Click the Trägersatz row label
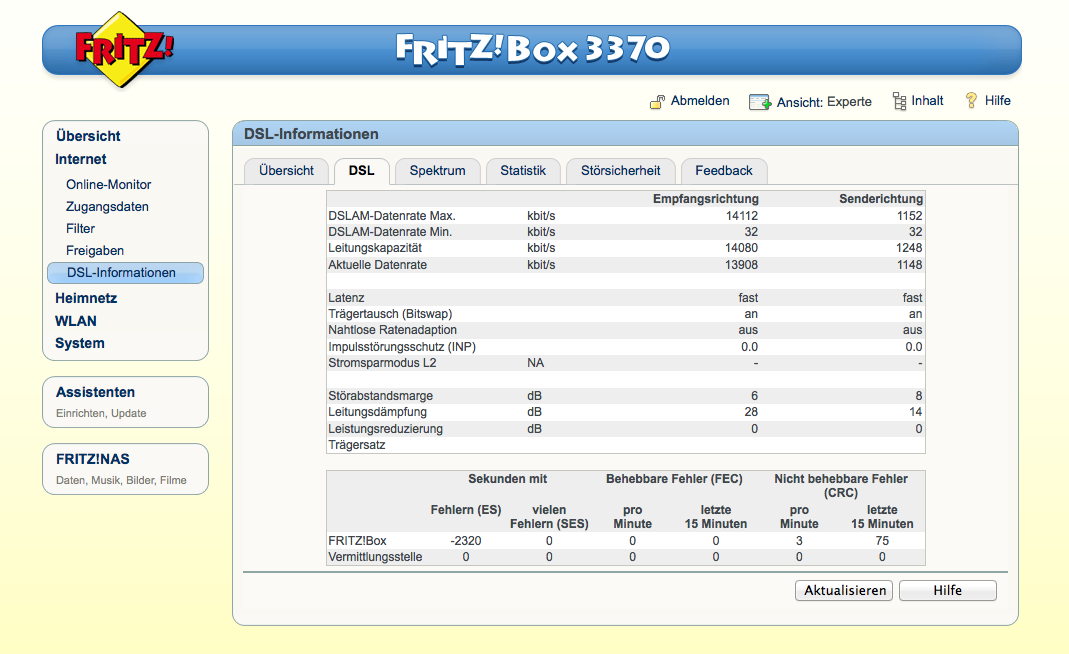 pyautogui.click(x=357, y=445)
